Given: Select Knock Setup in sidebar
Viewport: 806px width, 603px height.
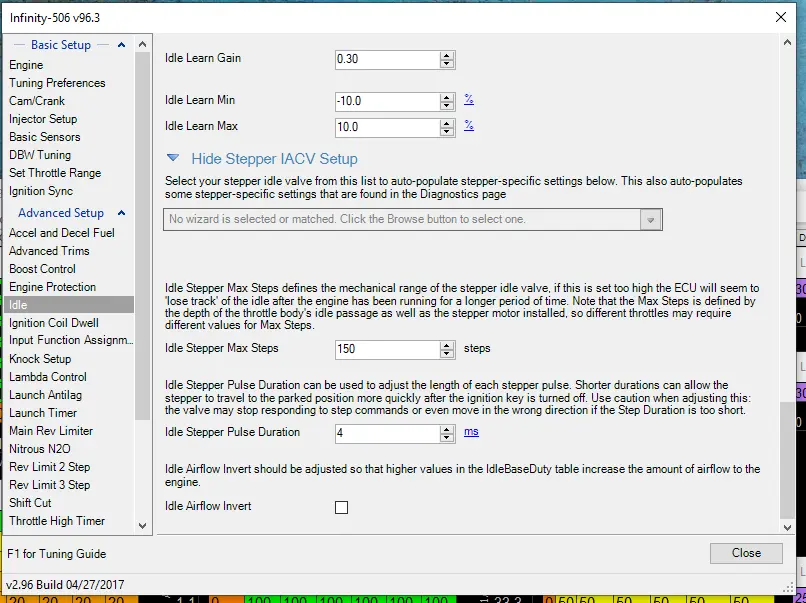Looking at the screenshot, I should pos(40,359).
